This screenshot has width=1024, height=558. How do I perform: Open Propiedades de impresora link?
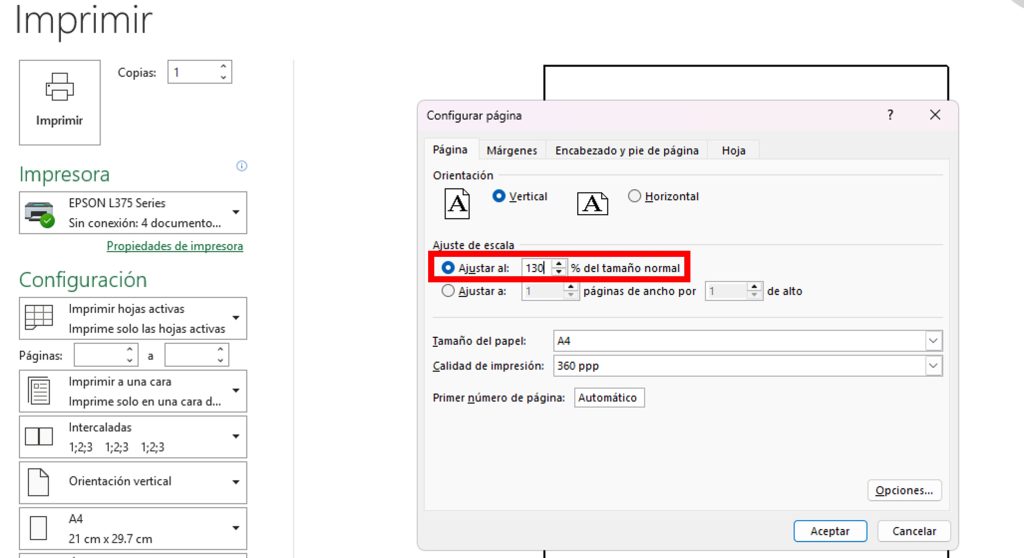click(x=175, y=246)
